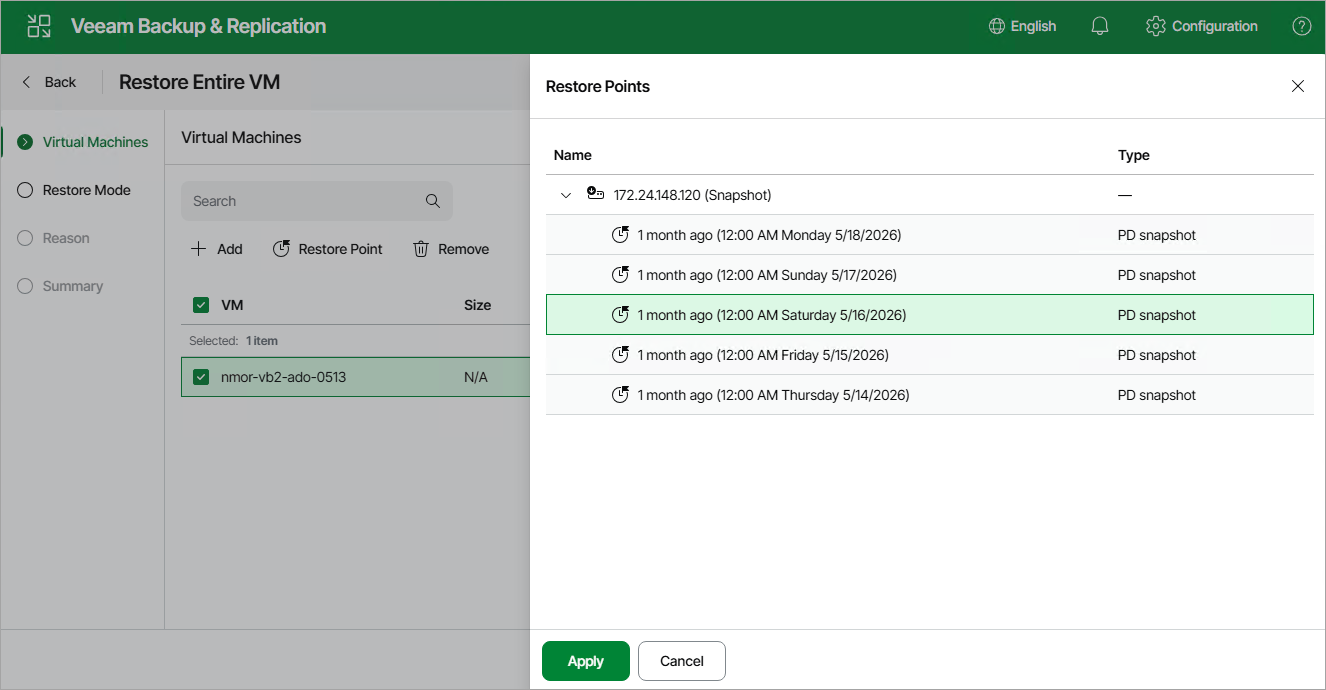
Task: Go to the Restore Mode step
Action: click(87, 190)
